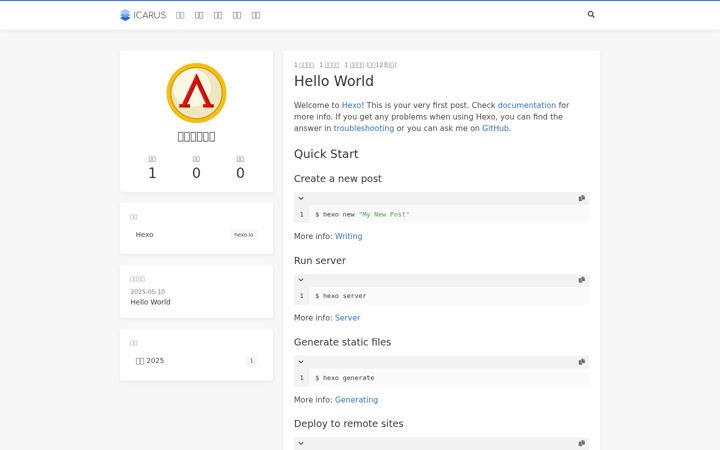Open the Hello World post title
Image resolution: width=720 pixels, height=450 pixels.
334,81
